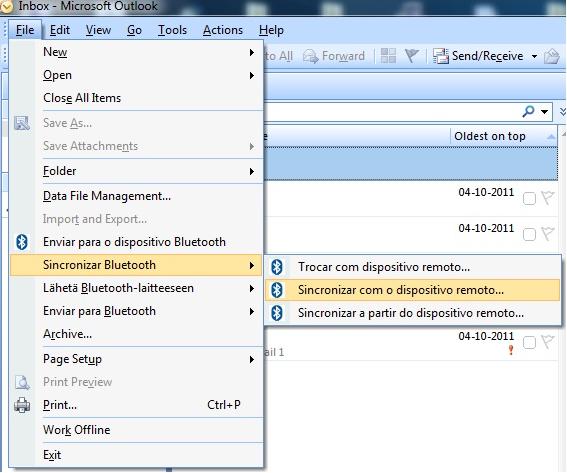Screen dimensions: 567x473
Task: Choose Data File Management
Action: (136, 196)
